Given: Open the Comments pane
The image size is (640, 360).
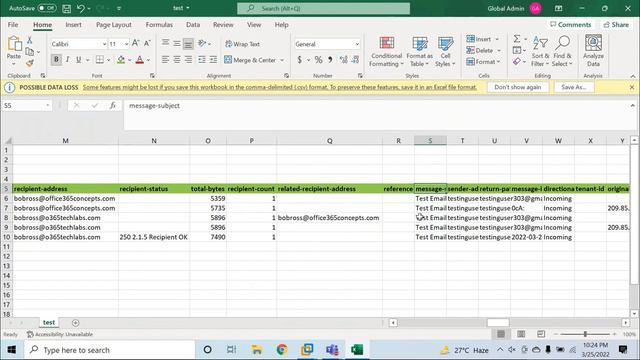Looking at the screenshot, I should pos(570,25).
